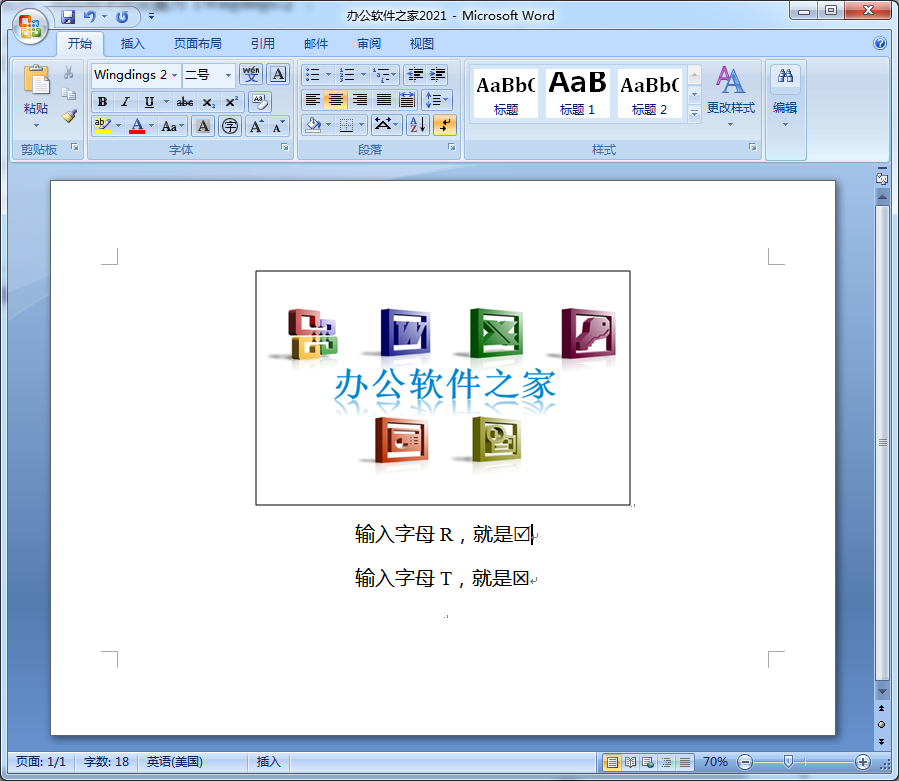Activate the Format Painter brush
This screenshot has width=899, height=781.
click(x=69, y=116)
